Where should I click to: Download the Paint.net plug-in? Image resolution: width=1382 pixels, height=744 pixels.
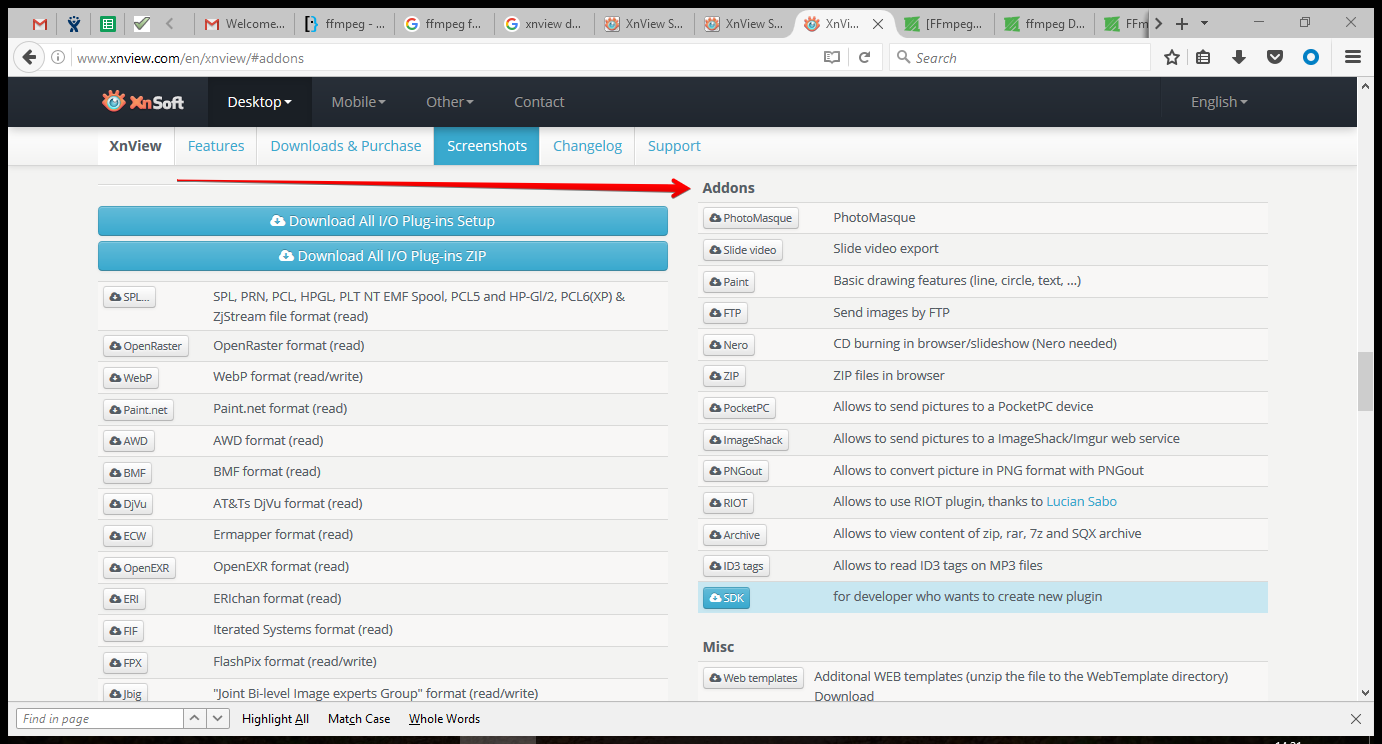[138, 409]
